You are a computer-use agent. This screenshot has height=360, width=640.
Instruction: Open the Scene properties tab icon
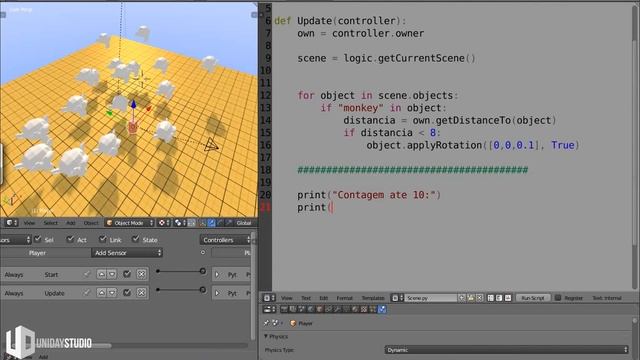[301, 309]
